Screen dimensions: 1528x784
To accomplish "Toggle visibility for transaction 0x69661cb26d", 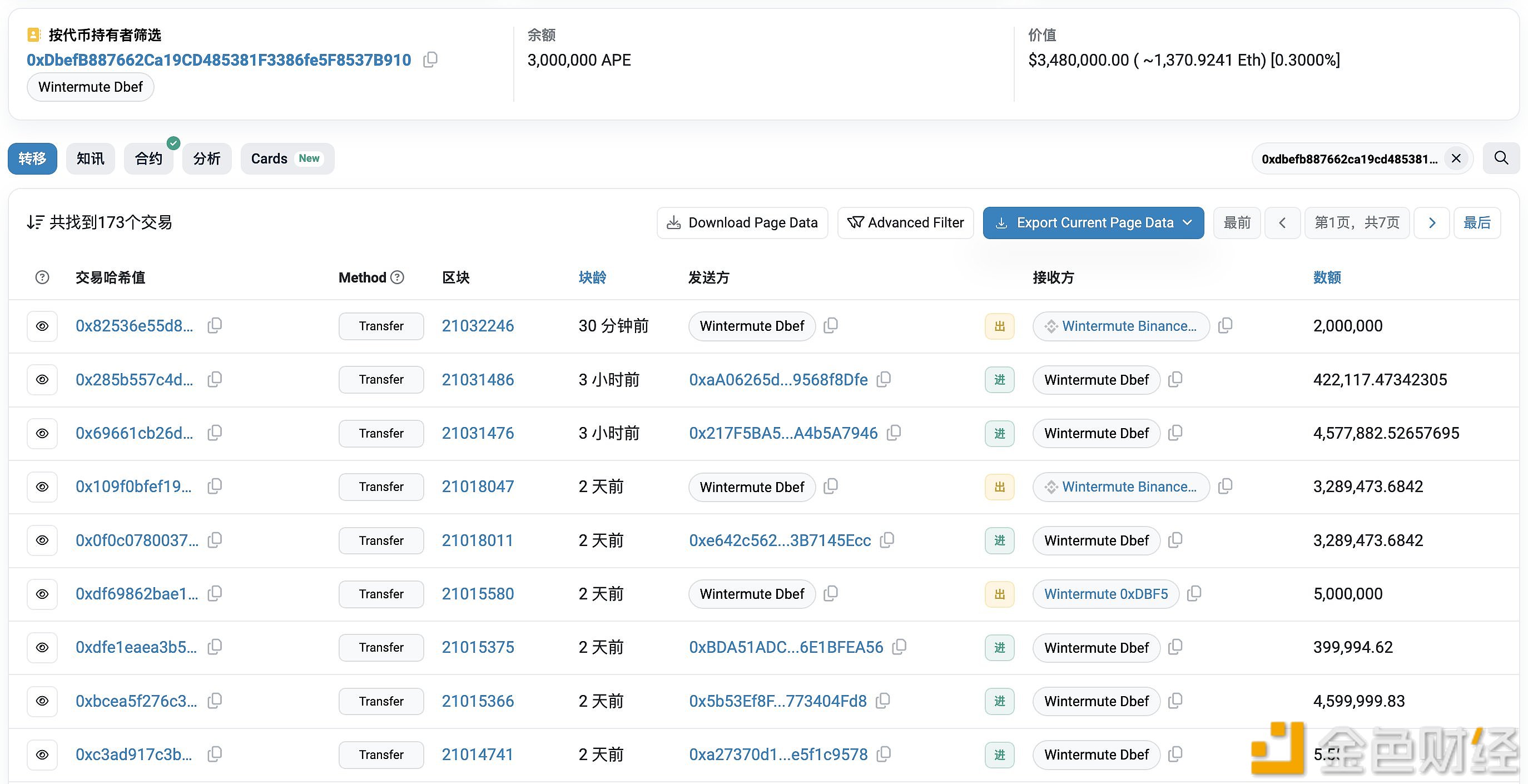I will click(42, 433).
